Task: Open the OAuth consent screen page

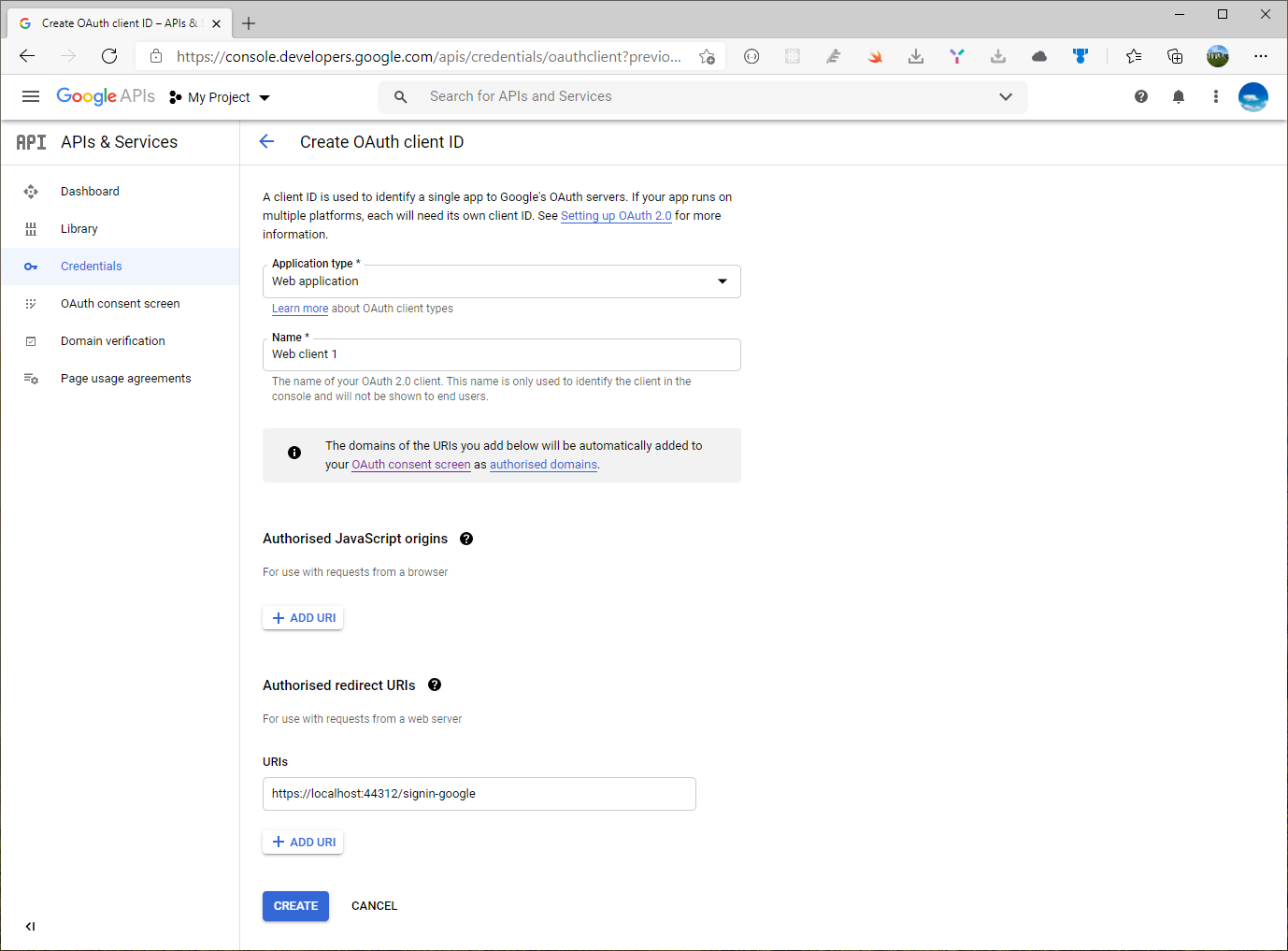Action: pyautogui.click(x=121, y=303)
